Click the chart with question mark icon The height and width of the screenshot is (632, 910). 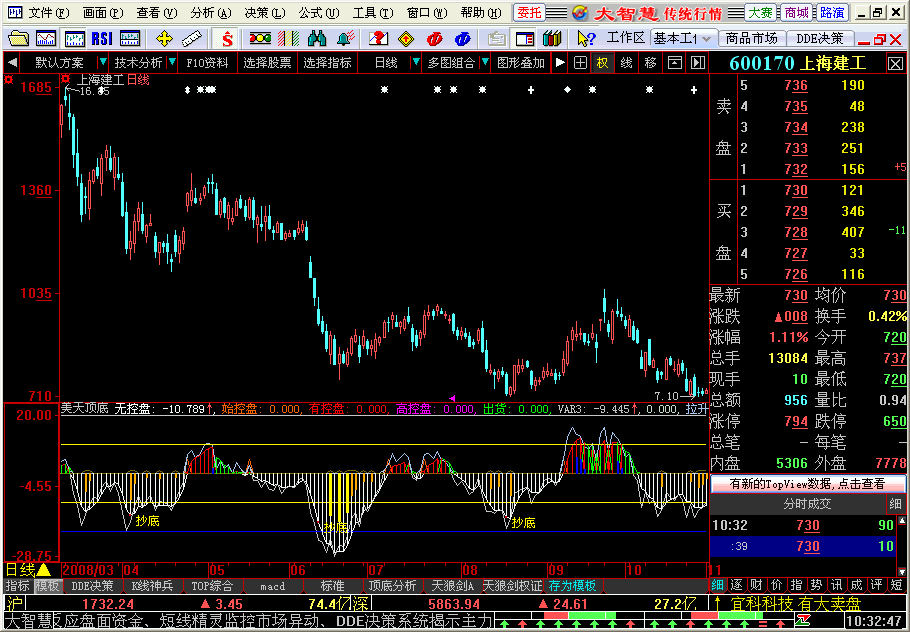[x=378, y=39]
